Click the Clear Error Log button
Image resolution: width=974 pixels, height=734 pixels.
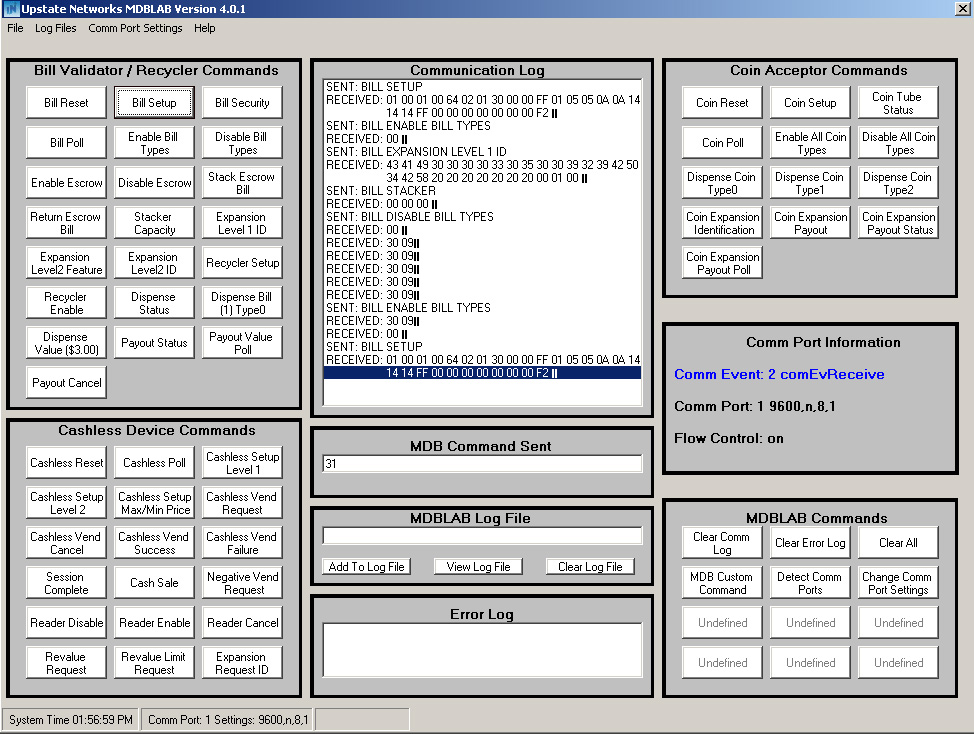point(810,543)
